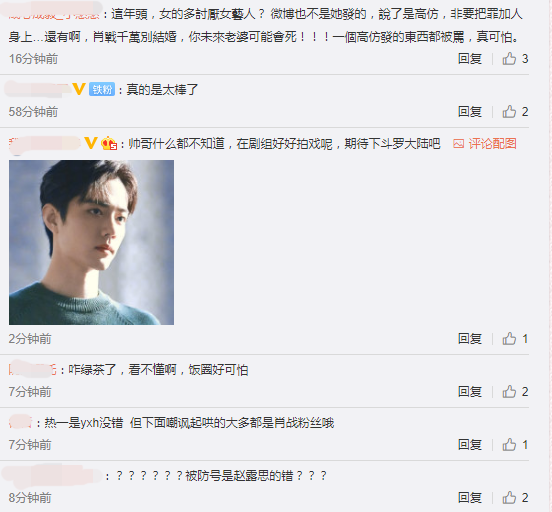Click the yellow V badge beside the crown icon
This screenshot has height=512, width=552.
click(91, 143)
